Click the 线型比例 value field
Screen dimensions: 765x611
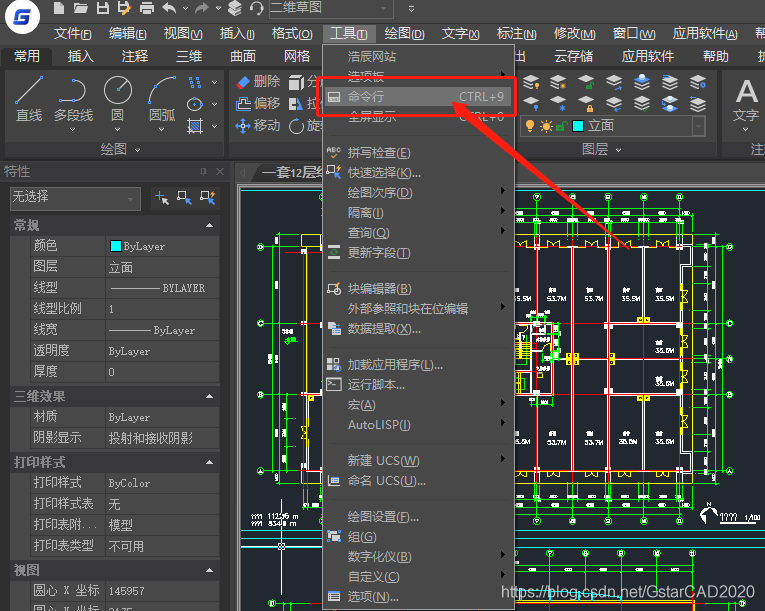pyautogui.click(x=162, y=308)
